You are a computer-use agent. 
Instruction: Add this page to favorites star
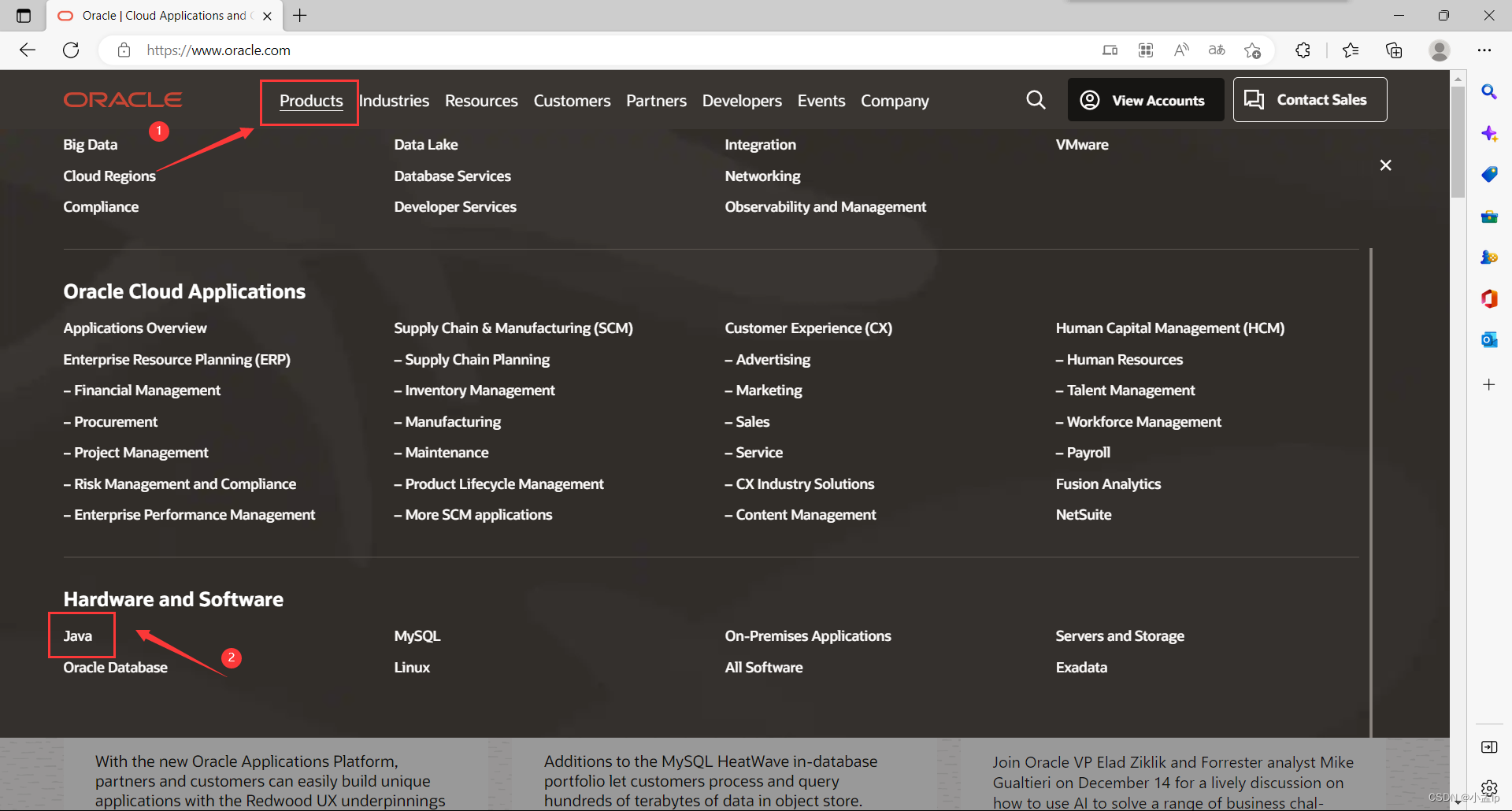(x=1252, y=50)
